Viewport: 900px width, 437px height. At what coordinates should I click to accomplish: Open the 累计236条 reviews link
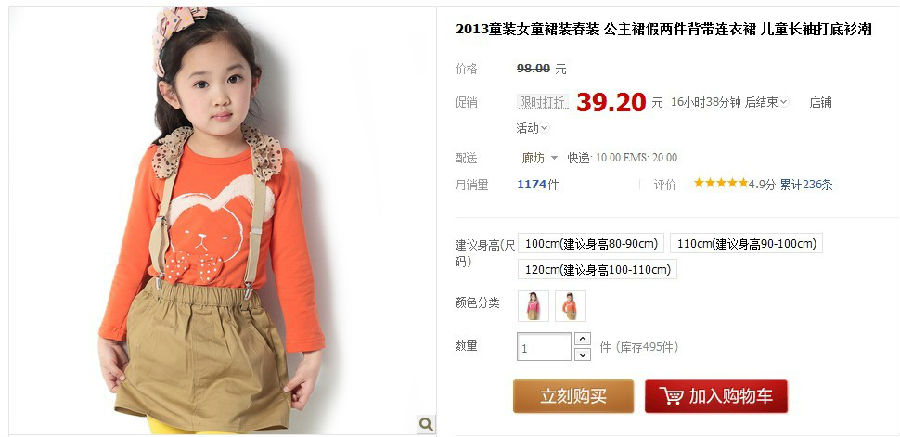806,184
